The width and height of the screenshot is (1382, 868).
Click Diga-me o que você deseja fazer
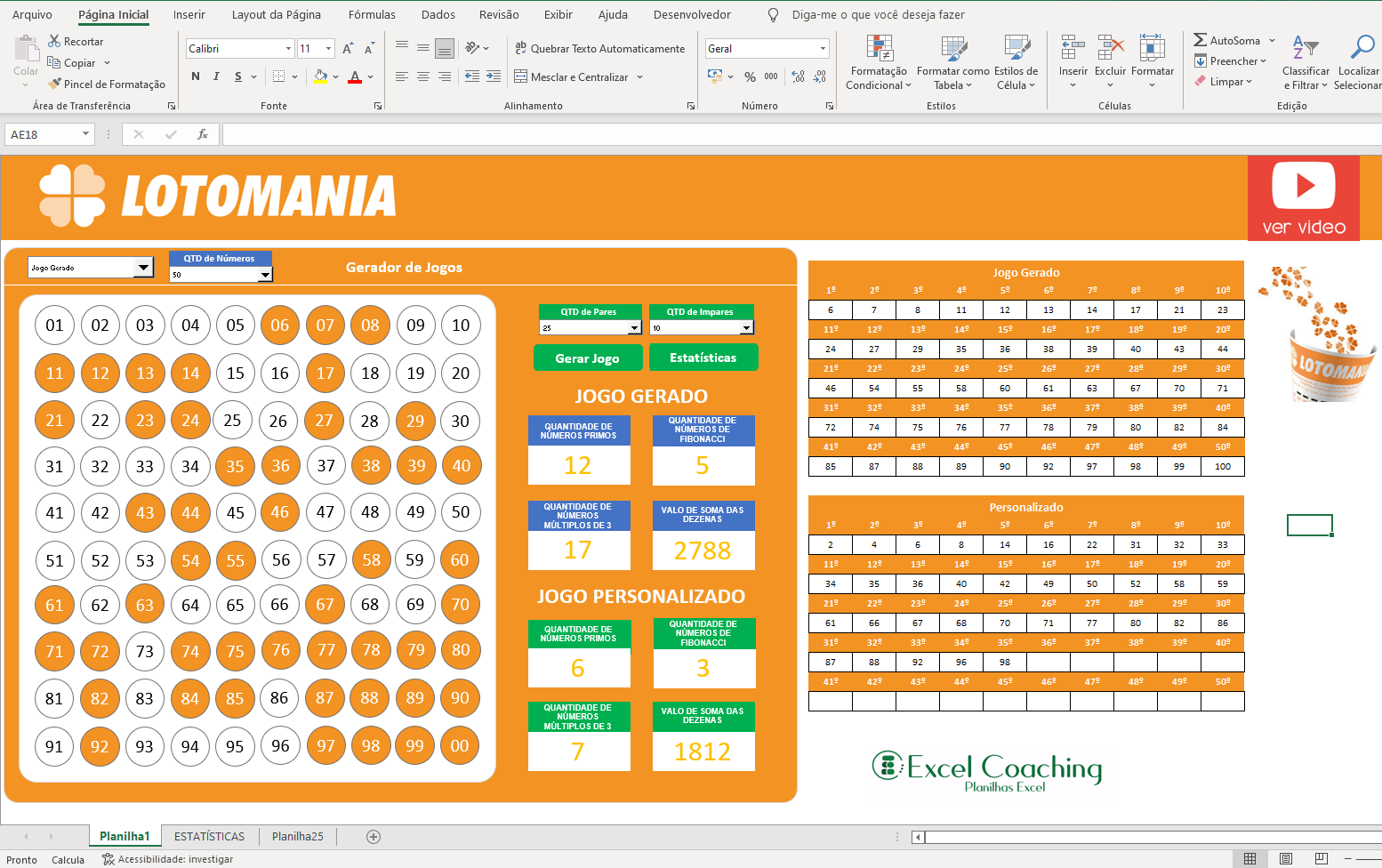tap(878, 14)
